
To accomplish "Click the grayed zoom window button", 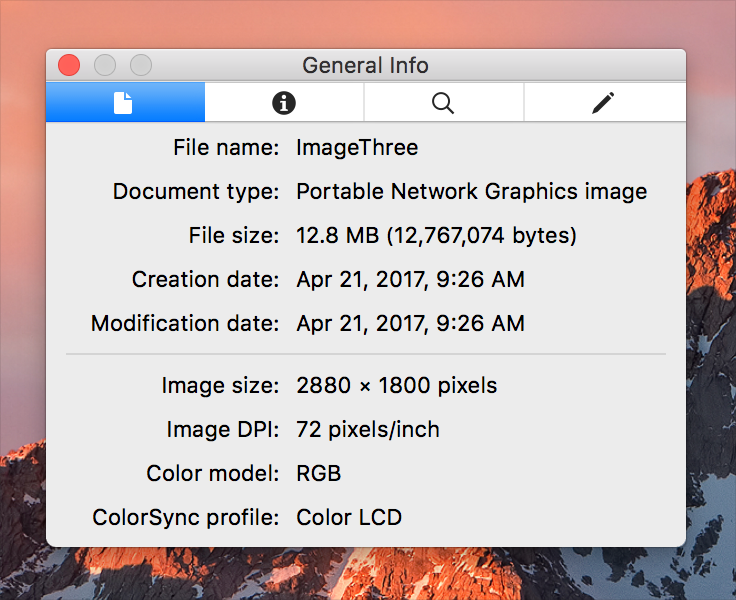I will [141, 65].
